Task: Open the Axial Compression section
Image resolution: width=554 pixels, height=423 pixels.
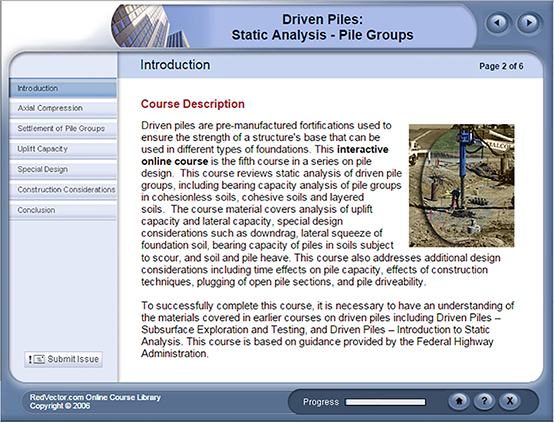Action: [x=63, y=108]
